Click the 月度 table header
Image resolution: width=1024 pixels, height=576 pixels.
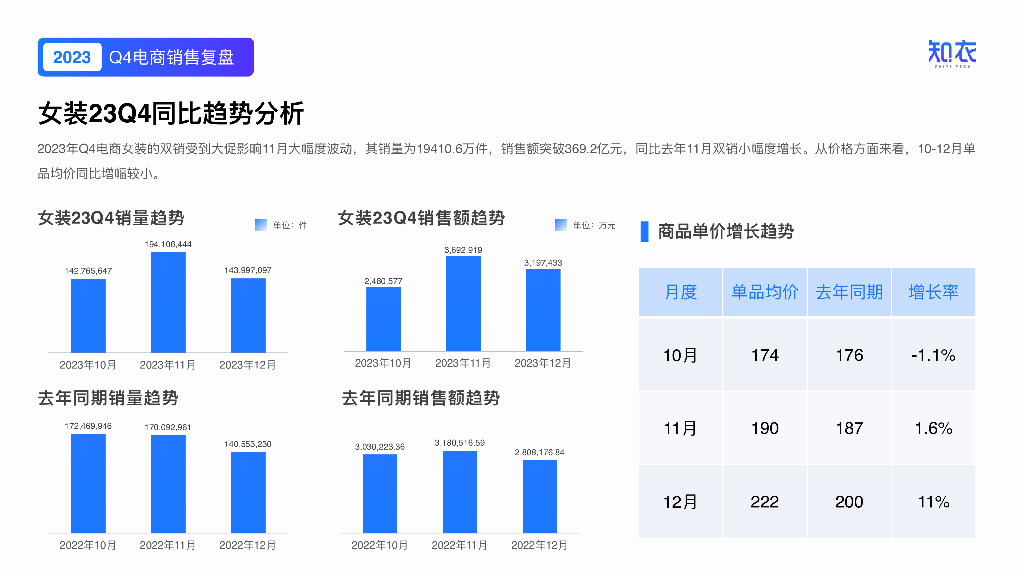(x=680, y=292)
